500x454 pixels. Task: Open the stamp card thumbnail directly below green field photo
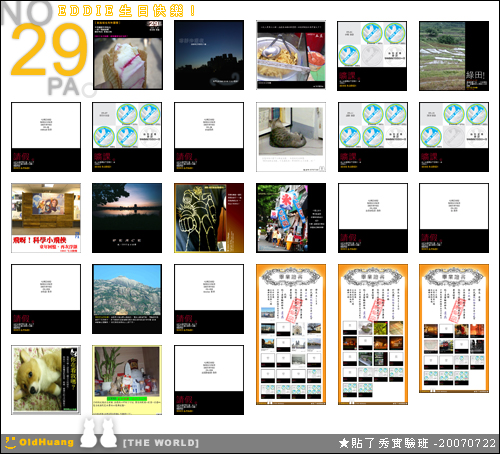(454, 137)
